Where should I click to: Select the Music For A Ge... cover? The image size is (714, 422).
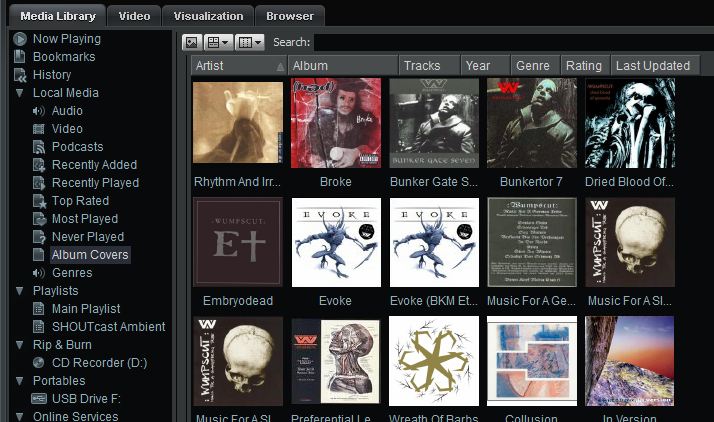click(532, 242)
